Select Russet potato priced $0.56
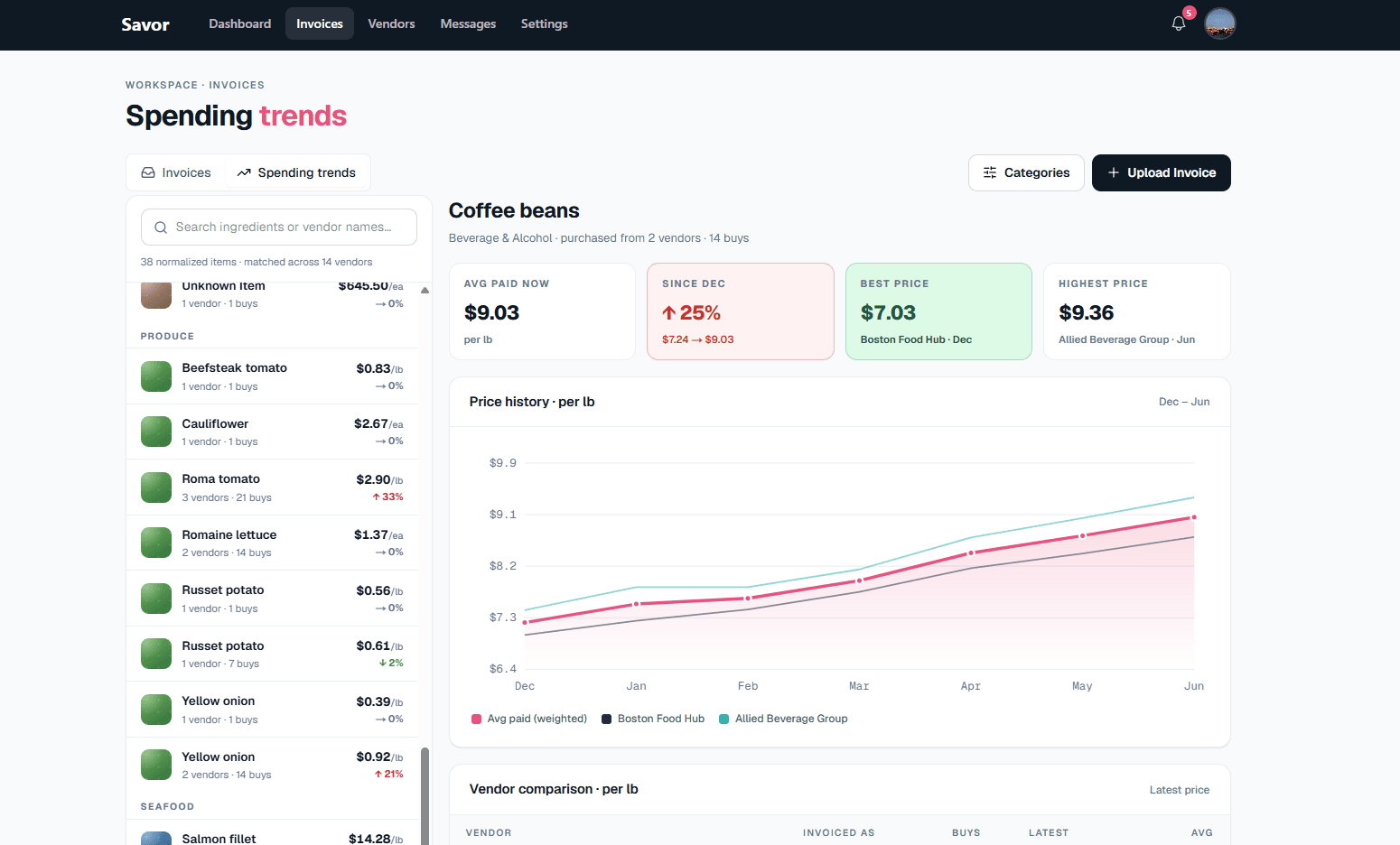 pyautogui.click(x=272, y=599)
